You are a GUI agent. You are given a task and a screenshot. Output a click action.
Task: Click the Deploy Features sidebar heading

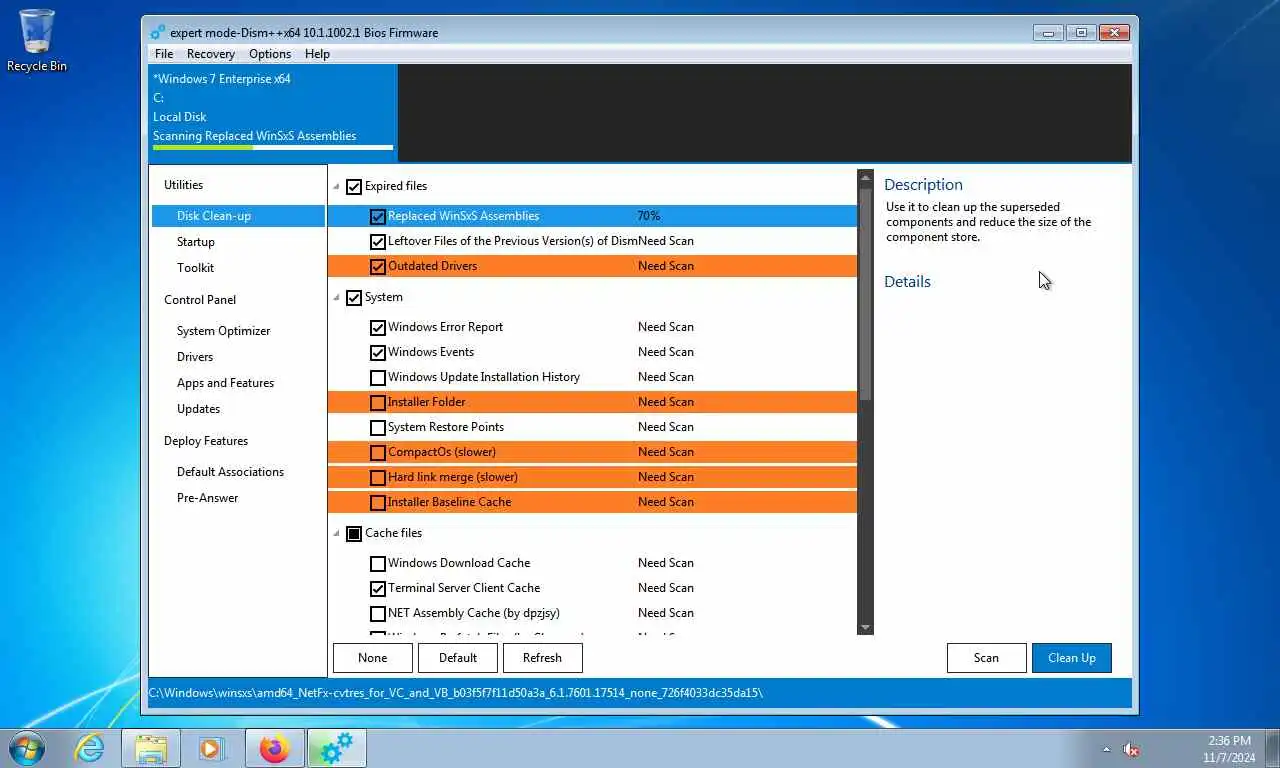pos(206,441)
